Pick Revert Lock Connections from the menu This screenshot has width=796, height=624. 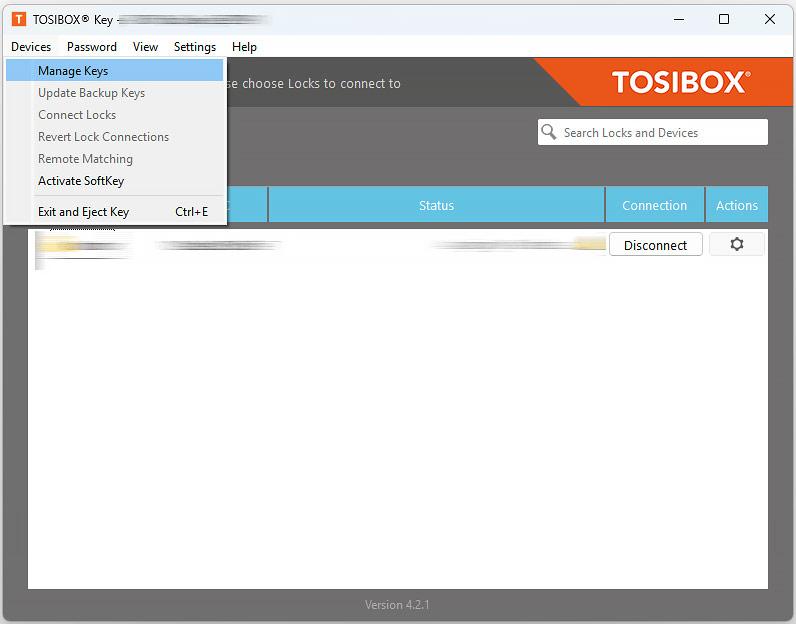click(103, 137)
